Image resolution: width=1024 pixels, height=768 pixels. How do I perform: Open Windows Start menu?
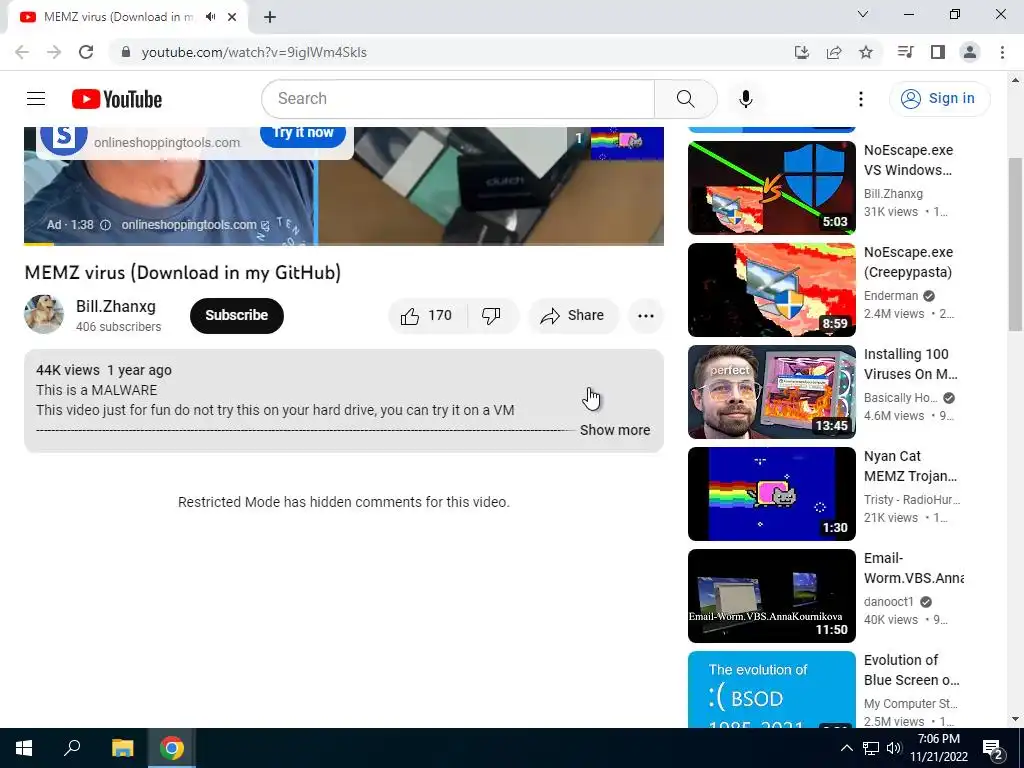point(24,748)
